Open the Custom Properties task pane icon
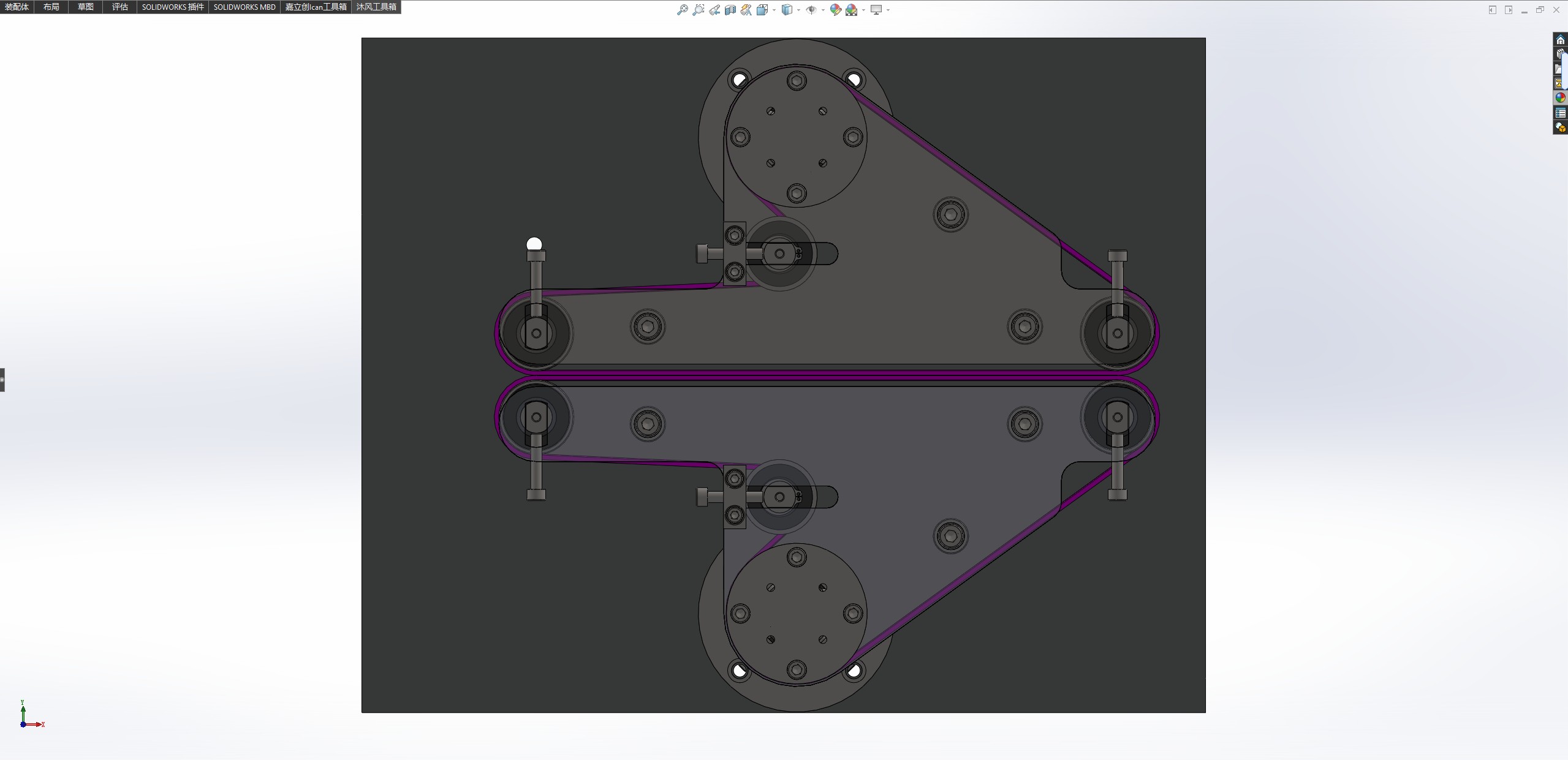This screenshot has height=760, width=1568. pyautogui.click(x=1560, y=113)
